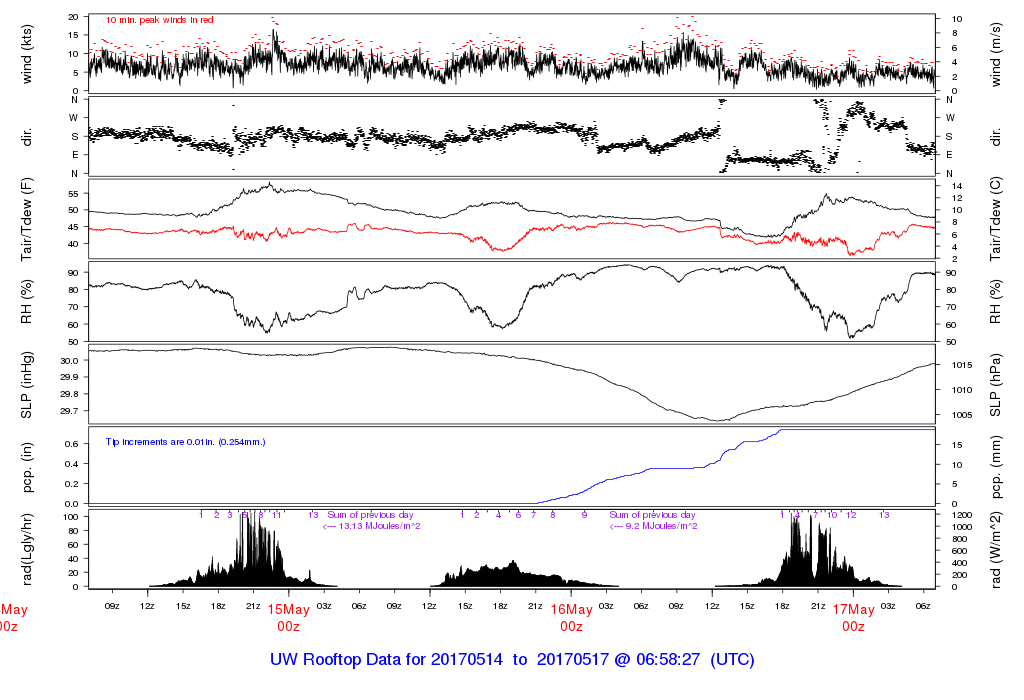Click the '30.0' tick on the SLP axis

click(x=71, y=360)
